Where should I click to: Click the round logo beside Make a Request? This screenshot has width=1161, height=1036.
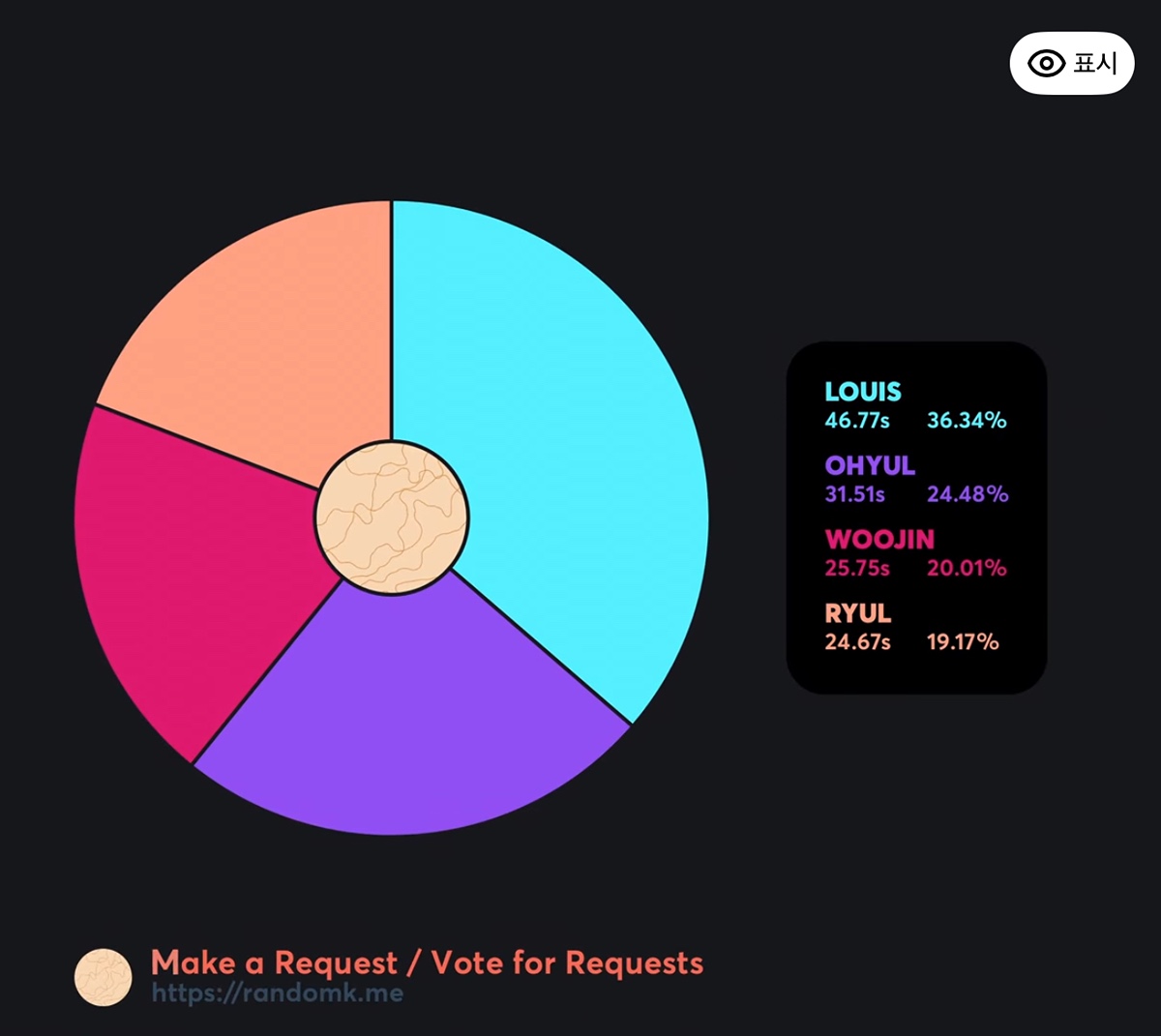pos(104,977)
